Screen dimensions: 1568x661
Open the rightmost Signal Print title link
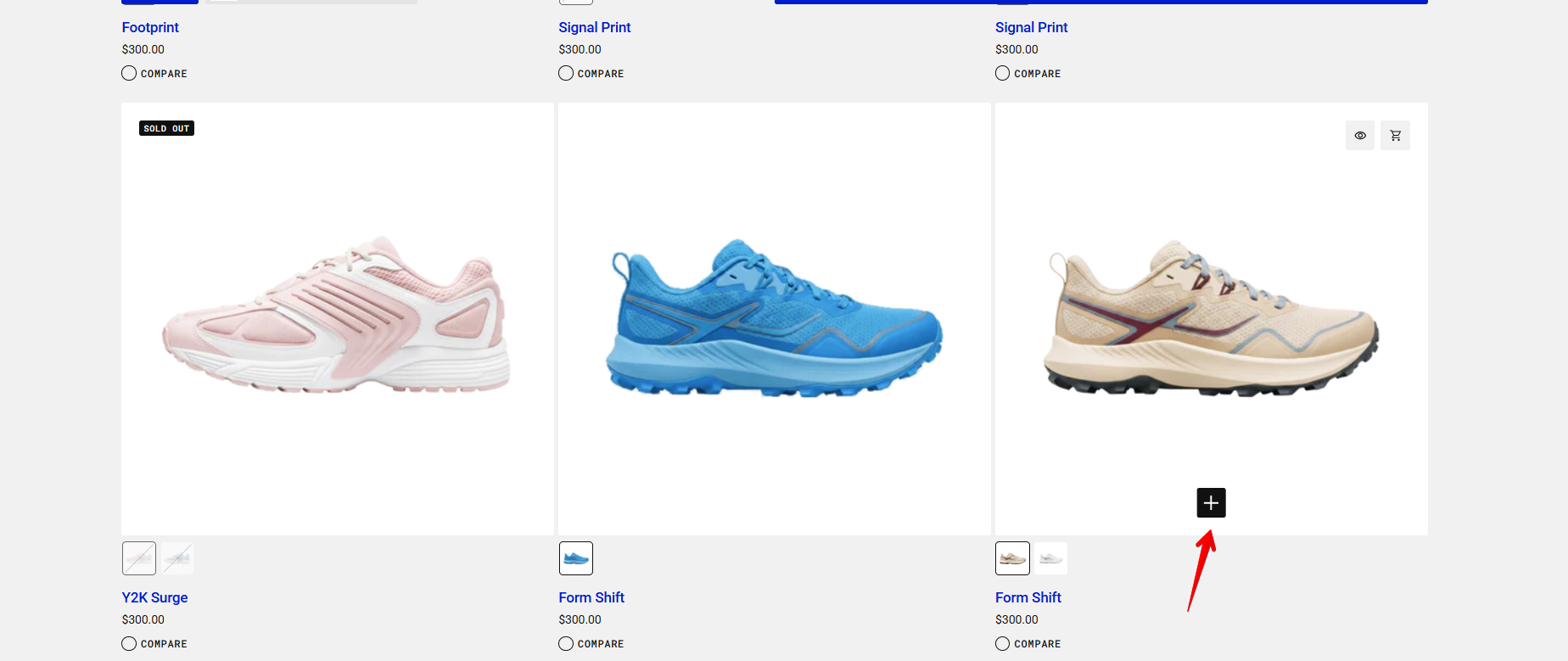click(x=1031, y=27)
